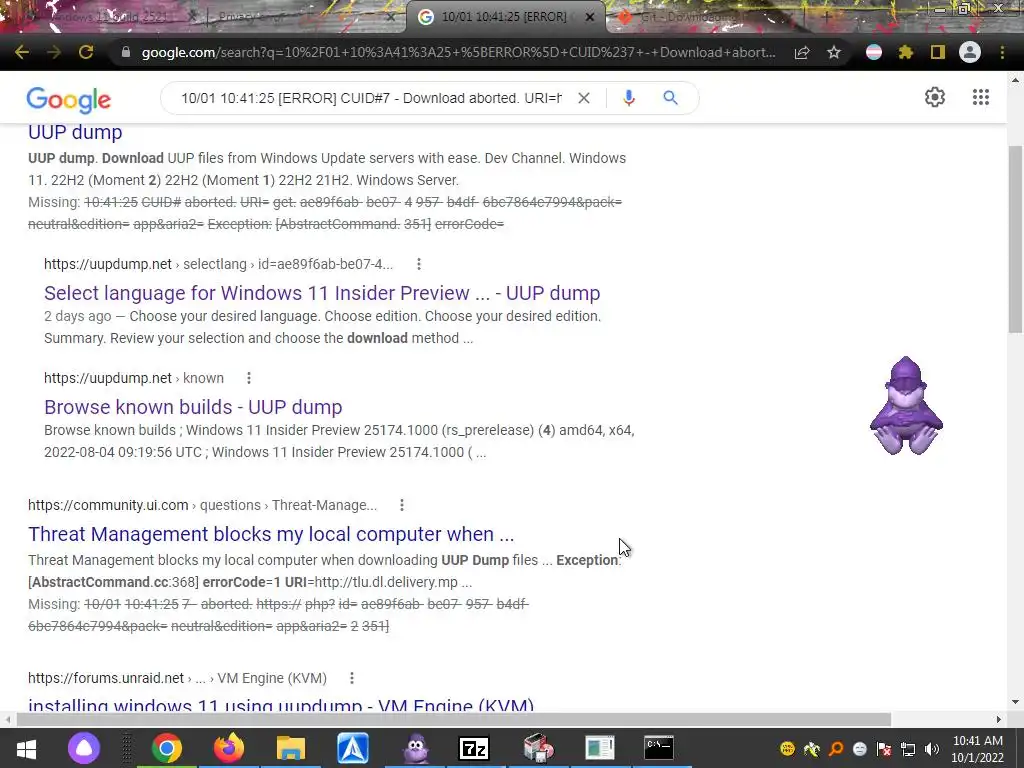Open the purple Alice assistant taskbar icon

(84, 748)
